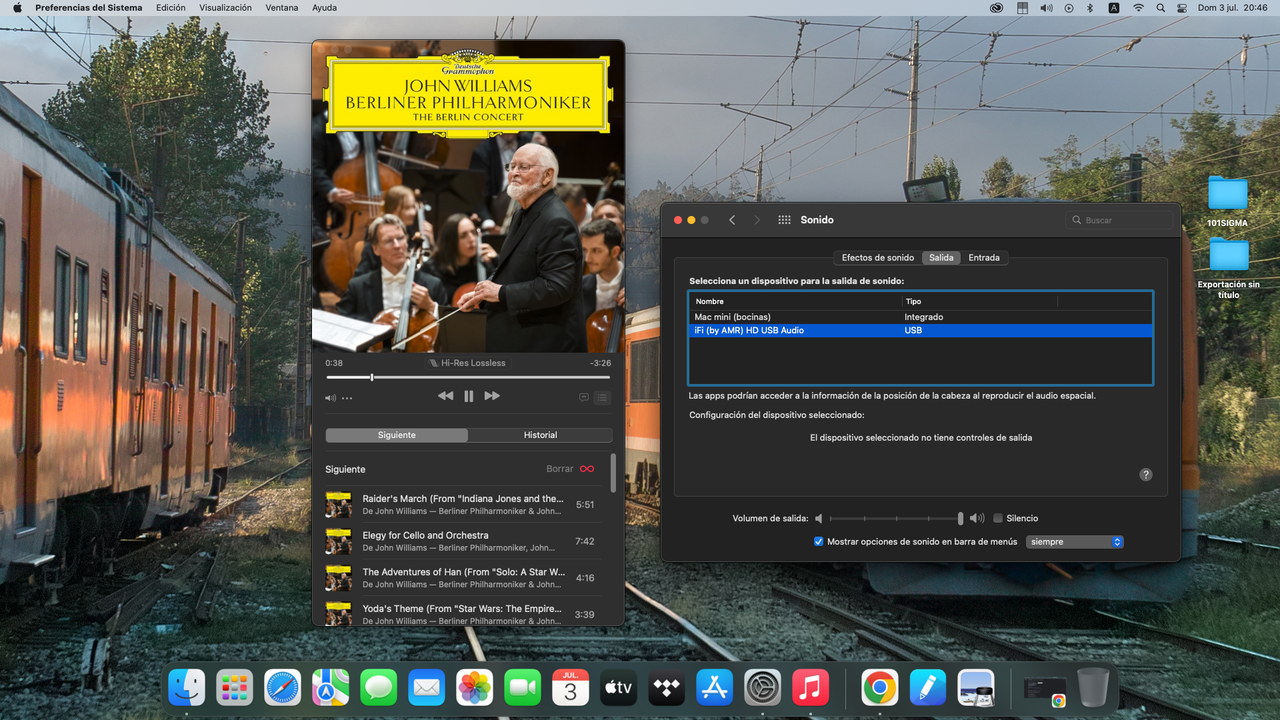
Task: Uncheck Mostrar opciones de sonido en barra de menús
Action: click(x=819, y=541)
